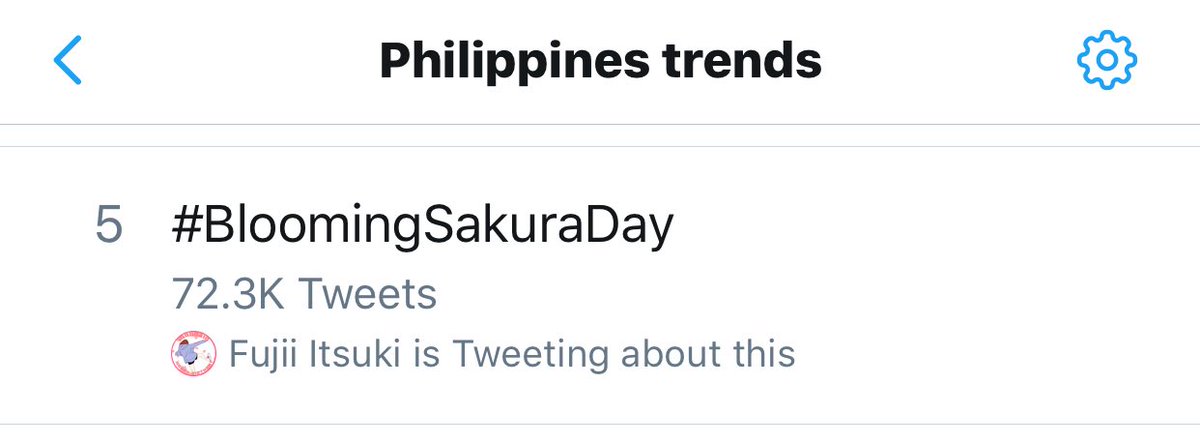Screen dimensions: 1200x443
Task: Select the gear icon beside Philippines trends
Action: pos(1108,62)
